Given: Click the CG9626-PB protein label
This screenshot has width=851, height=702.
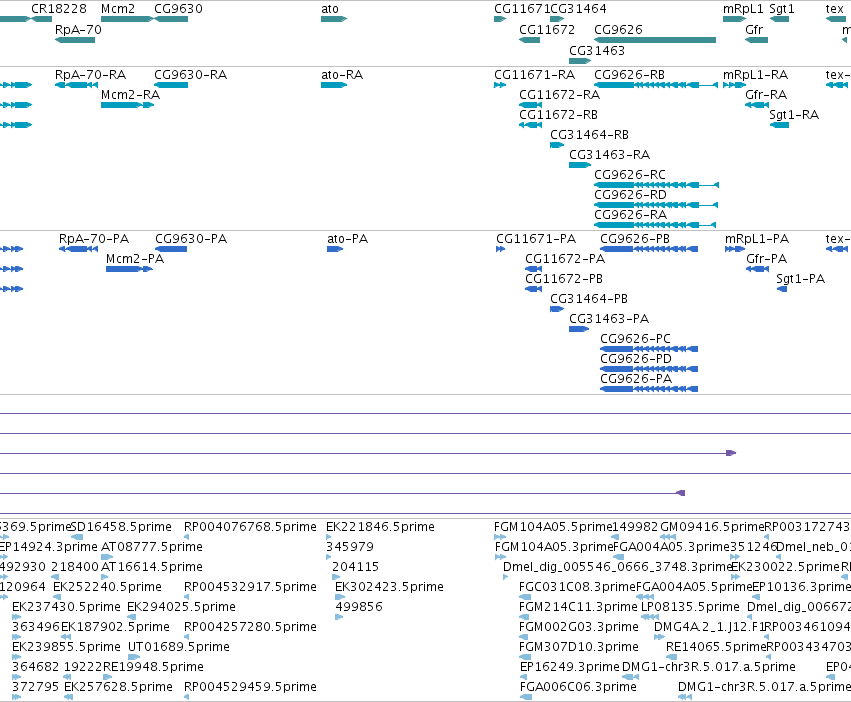Looking at the screenshot, I should tap(635, 239).
